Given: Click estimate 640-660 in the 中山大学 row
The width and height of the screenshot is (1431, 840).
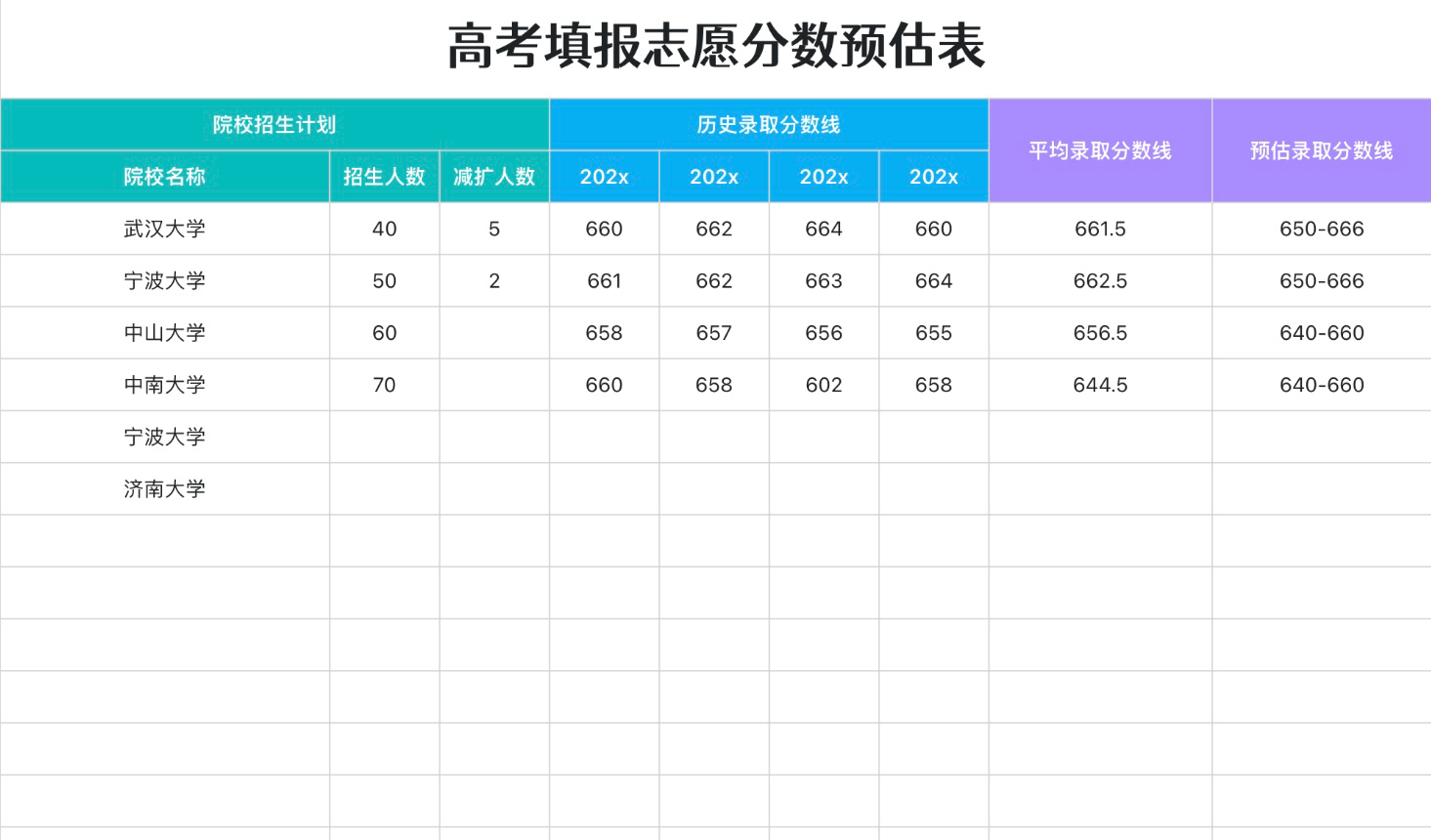Looking at the screenshot, I should [1322, 333].
